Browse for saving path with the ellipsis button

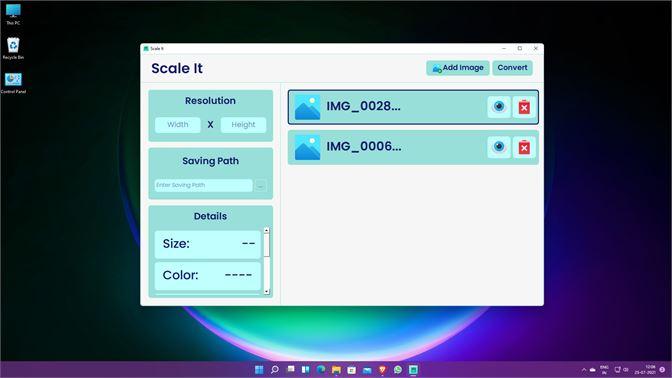pos(260,186)
